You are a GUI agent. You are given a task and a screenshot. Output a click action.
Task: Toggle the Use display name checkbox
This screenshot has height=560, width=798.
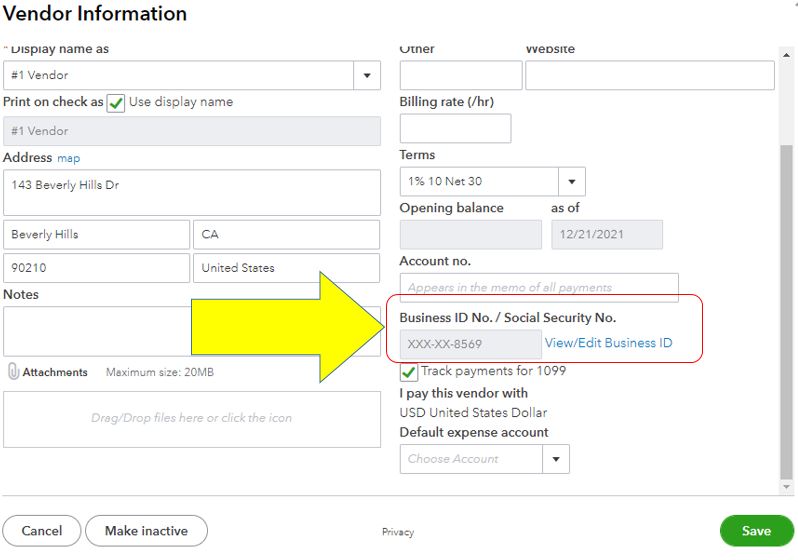pyautogui.click(x=116, y=102)
